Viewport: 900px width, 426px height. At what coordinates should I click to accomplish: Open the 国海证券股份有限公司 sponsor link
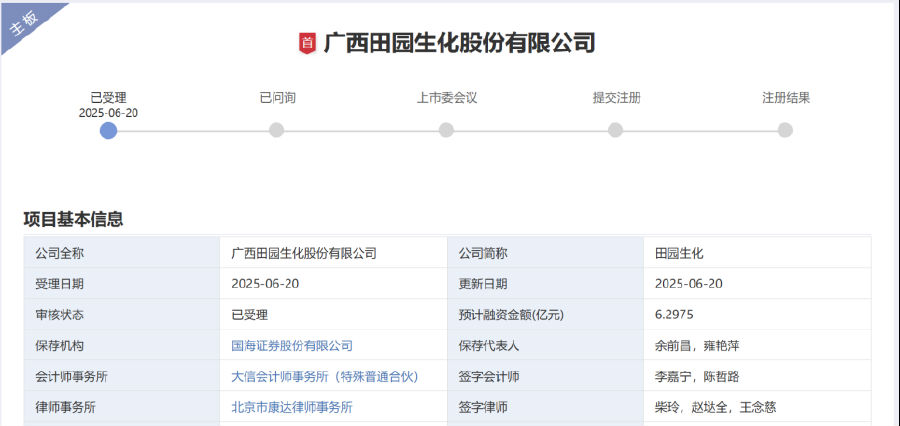click(x=292, y=346)
